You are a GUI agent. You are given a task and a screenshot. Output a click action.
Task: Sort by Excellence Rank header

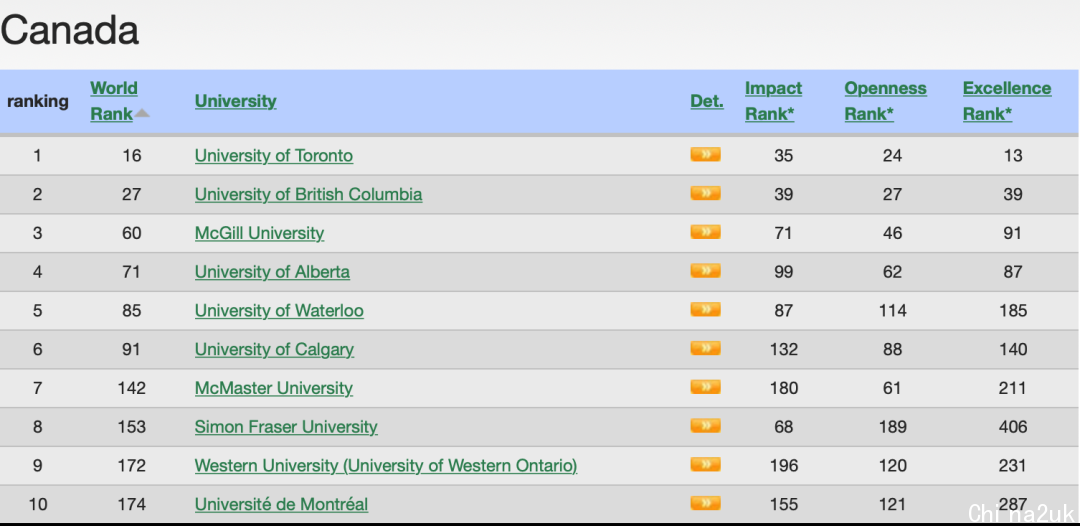click(x=1006, y=101)
